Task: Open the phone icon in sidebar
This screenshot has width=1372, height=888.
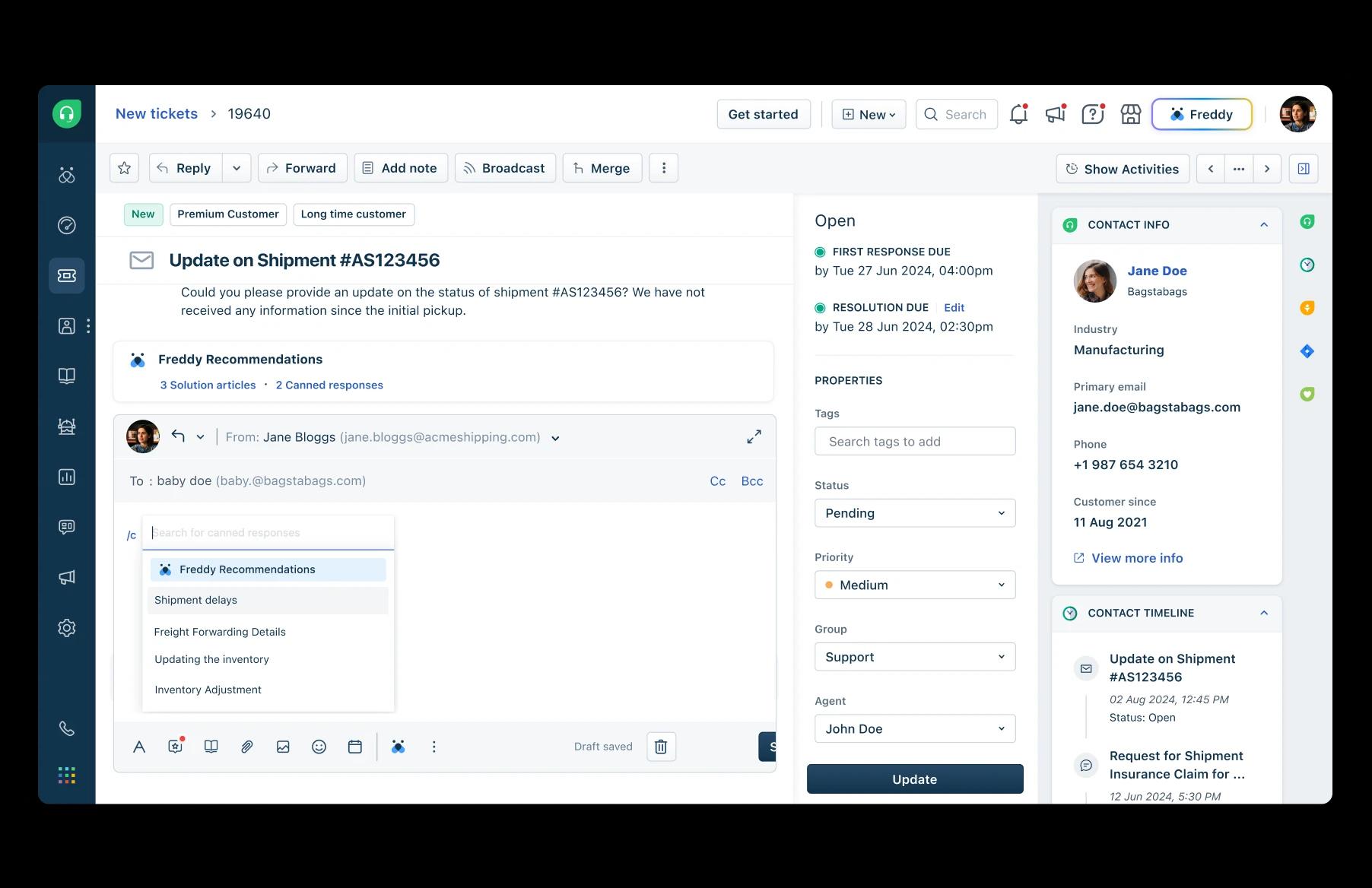Action: (x=67, y=728)
